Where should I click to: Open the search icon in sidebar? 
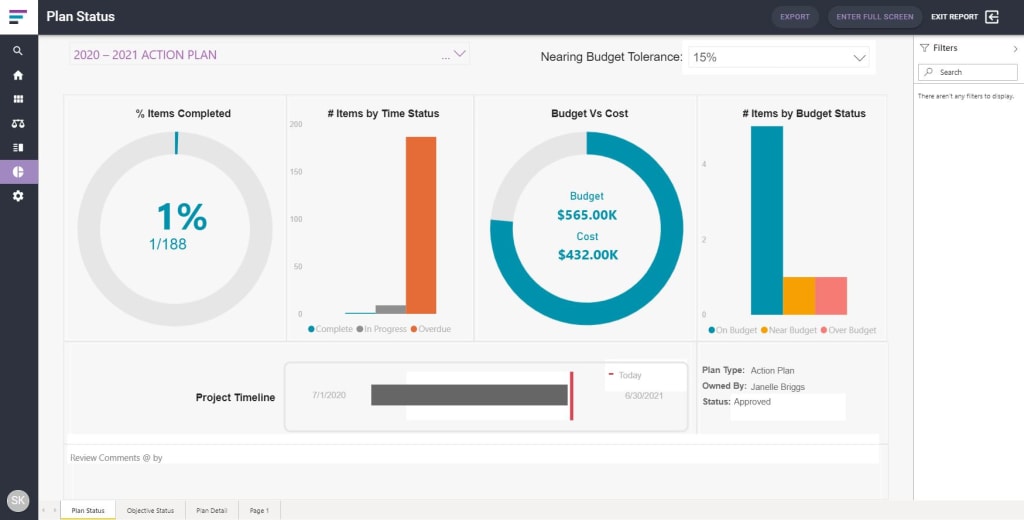coord(18,51)
